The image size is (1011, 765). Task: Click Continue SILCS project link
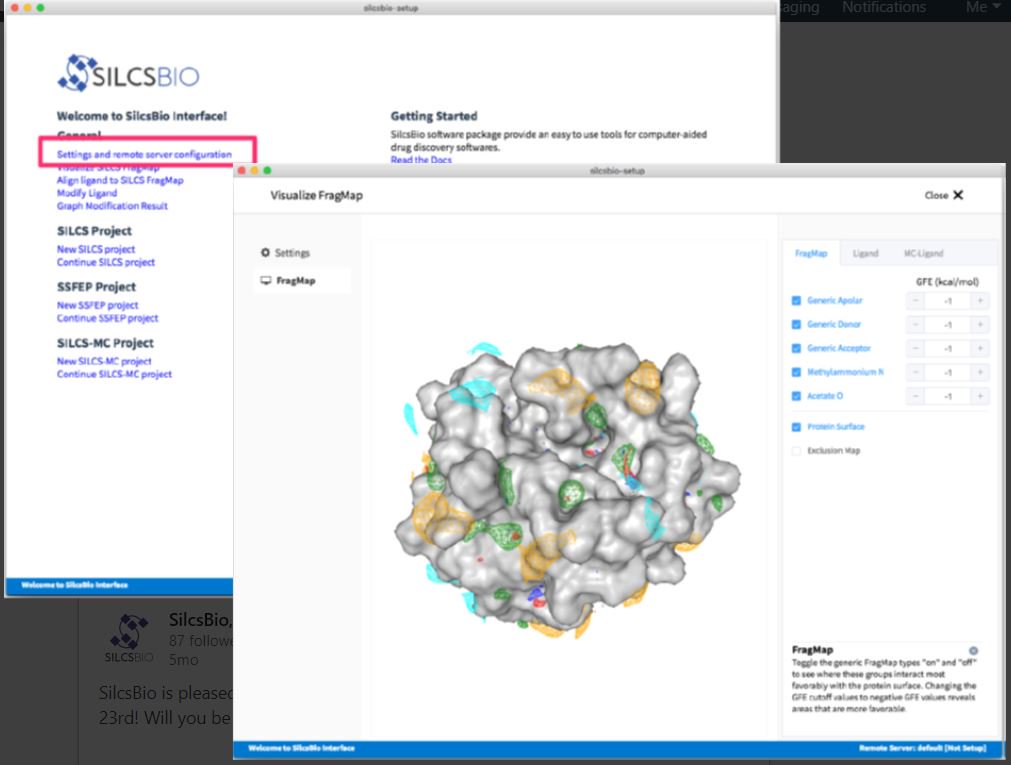[x=106, y=263]
